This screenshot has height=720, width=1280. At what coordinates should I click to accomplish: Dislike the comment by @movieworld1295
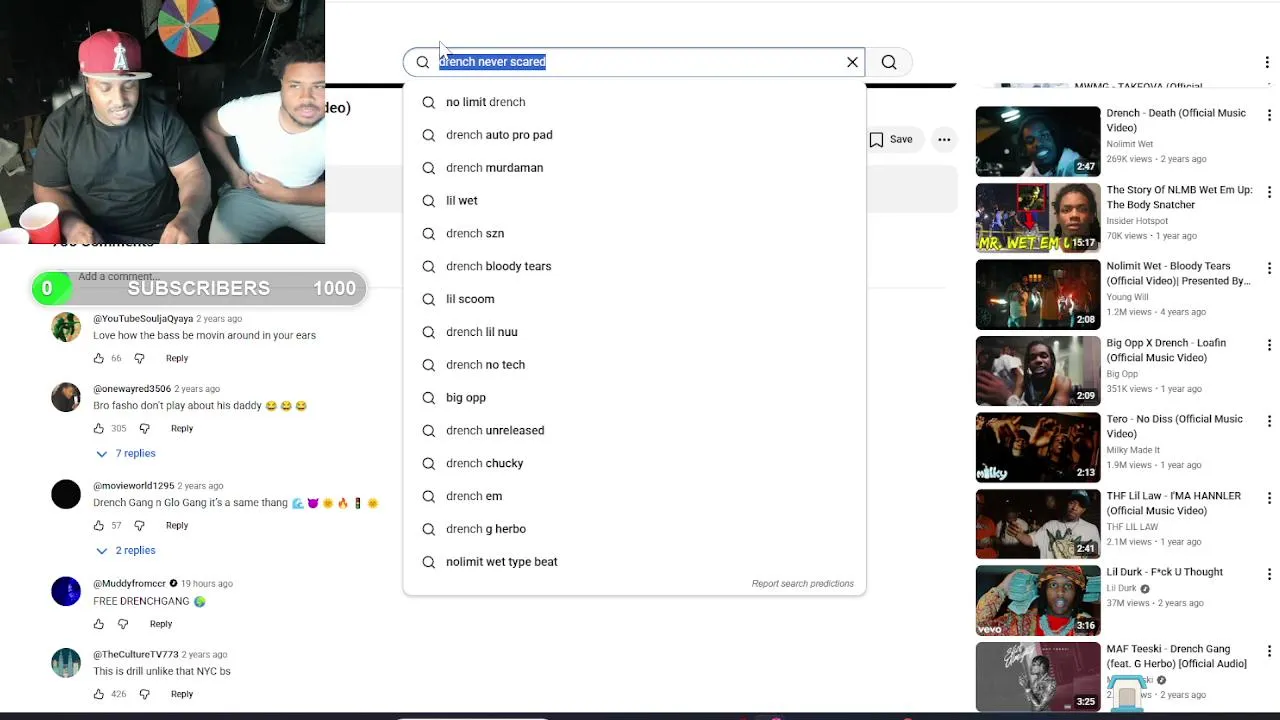(x=139, y=525)
